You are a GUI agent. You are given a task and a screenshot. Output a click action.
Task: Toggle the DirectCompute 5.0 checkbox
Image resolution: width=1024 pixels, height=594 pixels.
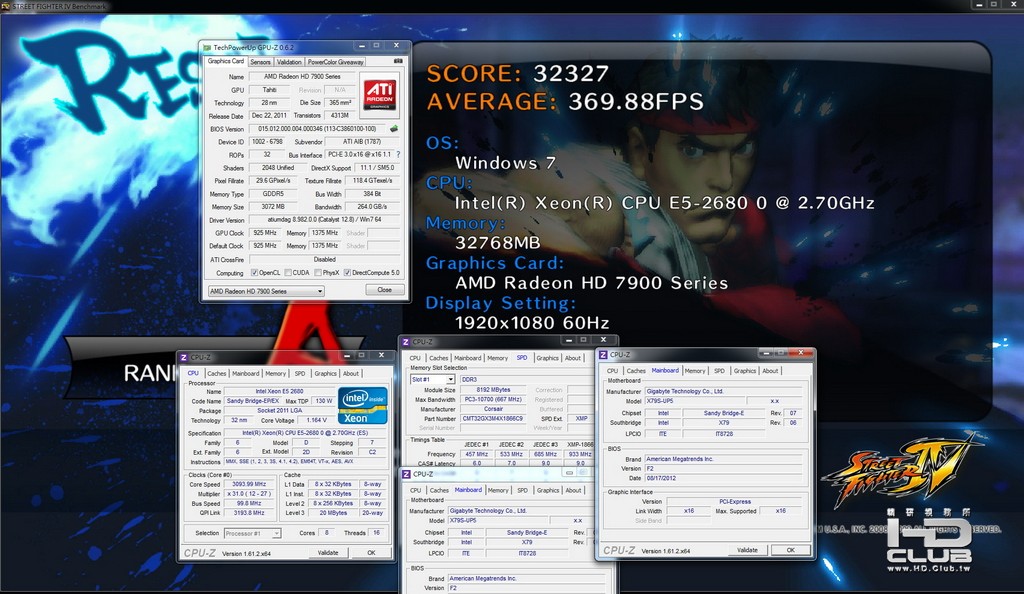[347, 272]
